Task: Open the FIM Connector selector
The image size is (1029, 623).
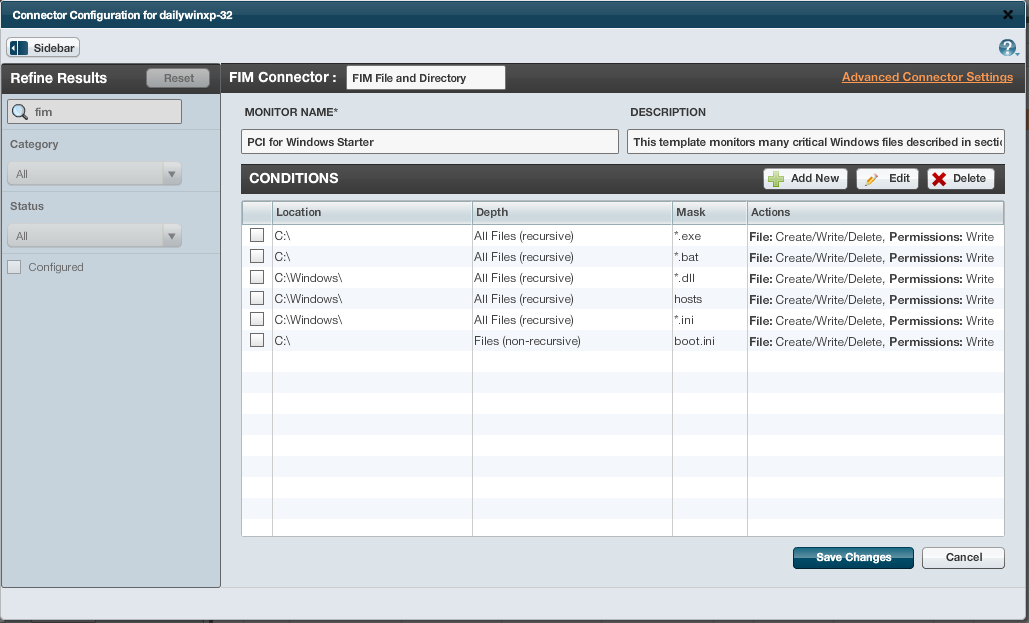Action: (x=424, y=77)
